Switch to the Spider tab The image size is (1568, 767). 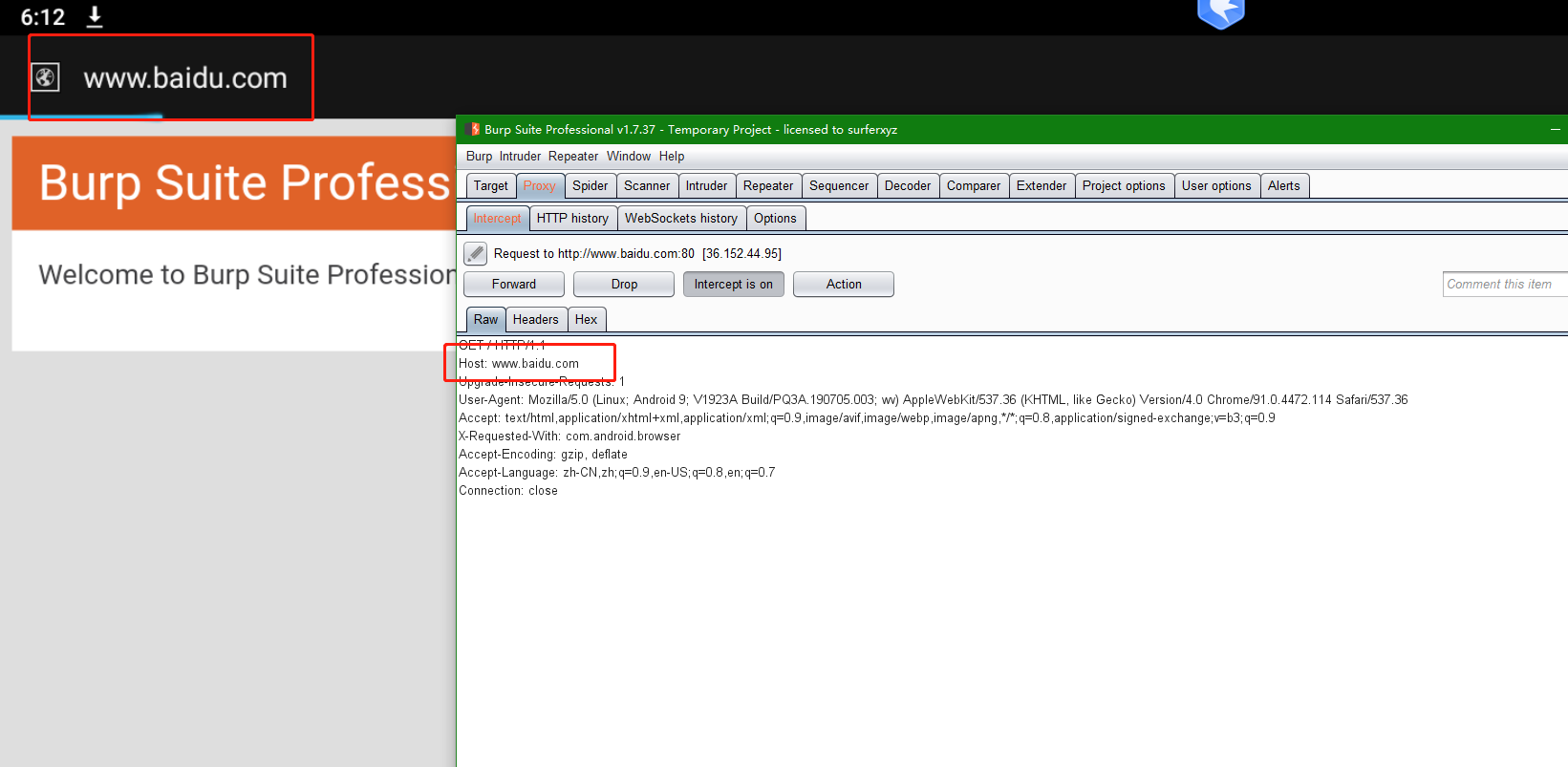click(591, 186)
